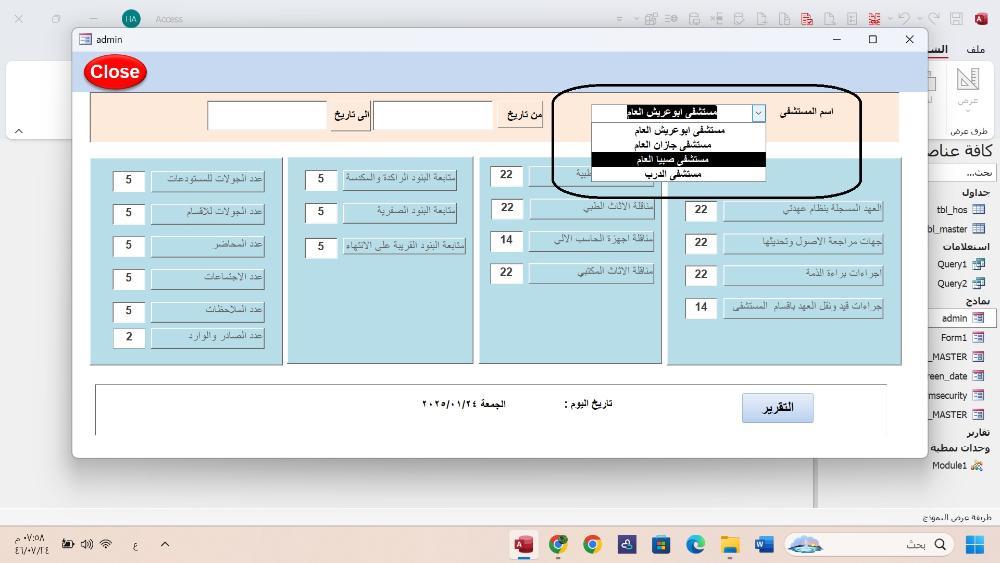
Task: Open the Query2 query in navigation pane
Action: [960, 283]
